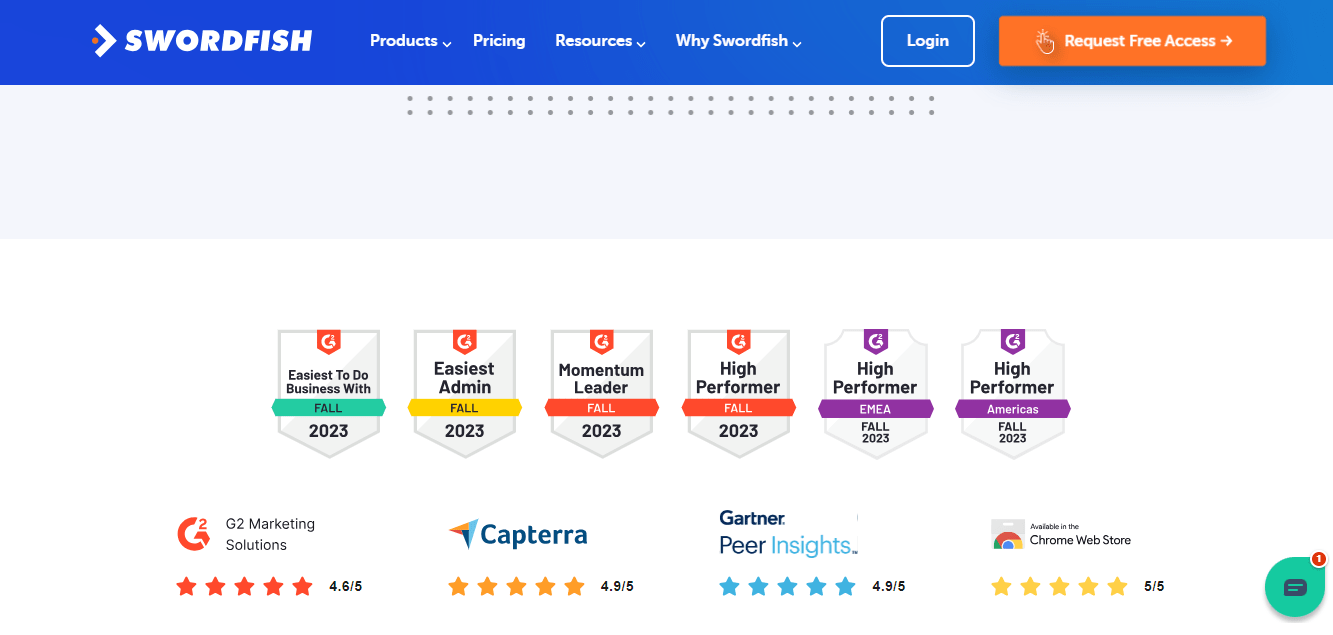Click the Easiest To Do Business With badge

(x=328, y=393)
